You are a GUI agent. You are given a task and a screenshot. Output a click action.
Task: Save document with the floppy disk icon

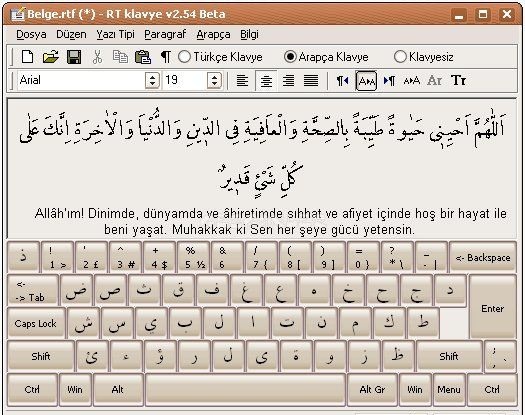tap(74, 57)
